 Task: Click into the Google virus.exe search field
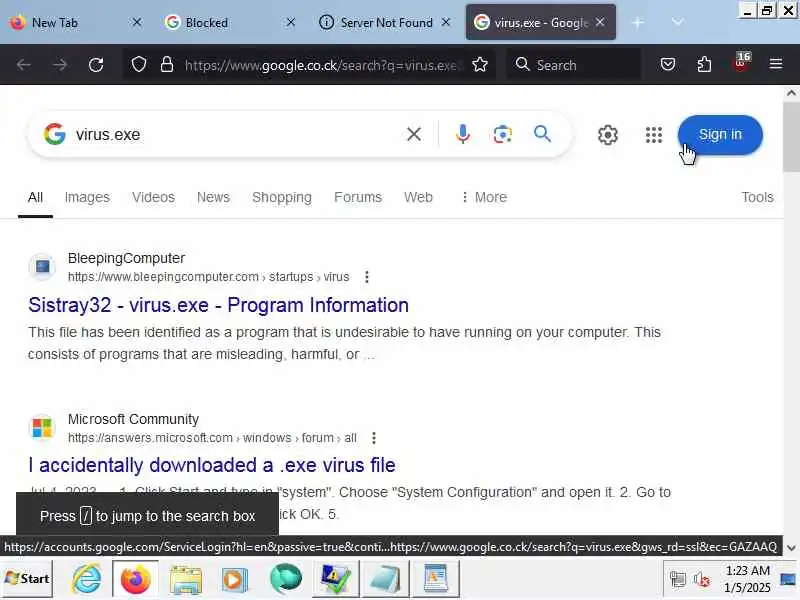point(235,134)
